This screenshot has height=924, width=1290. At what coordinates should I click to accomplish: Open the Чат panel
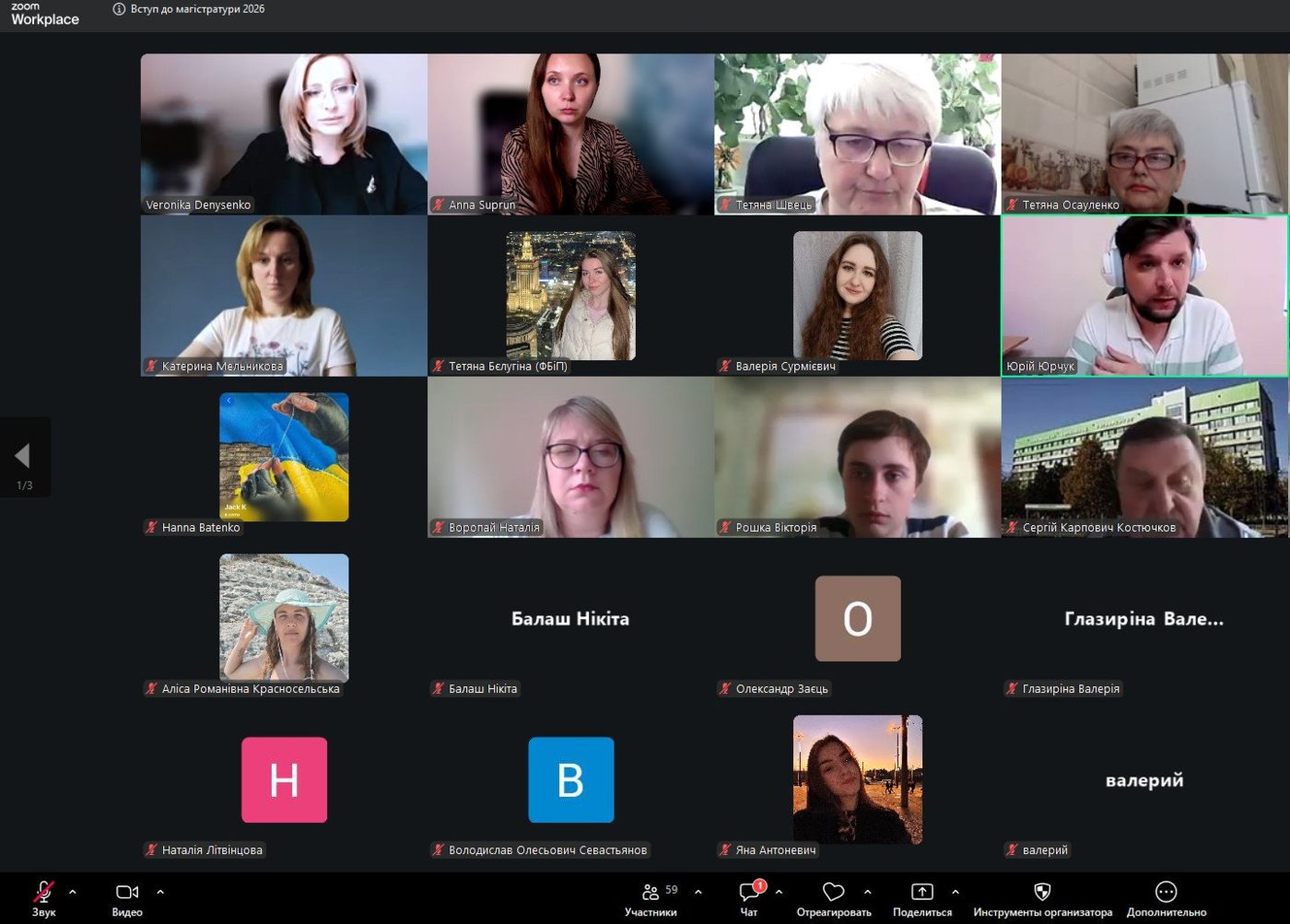(x=749, y=897)
